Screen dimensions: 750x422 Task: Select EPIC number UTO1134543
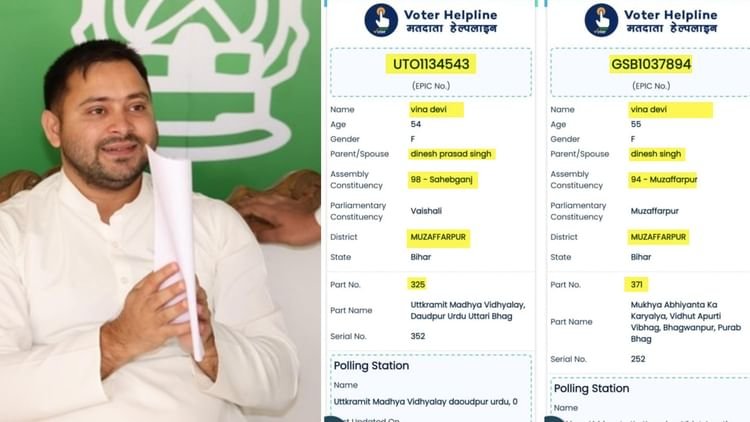(x=431, y=64)
